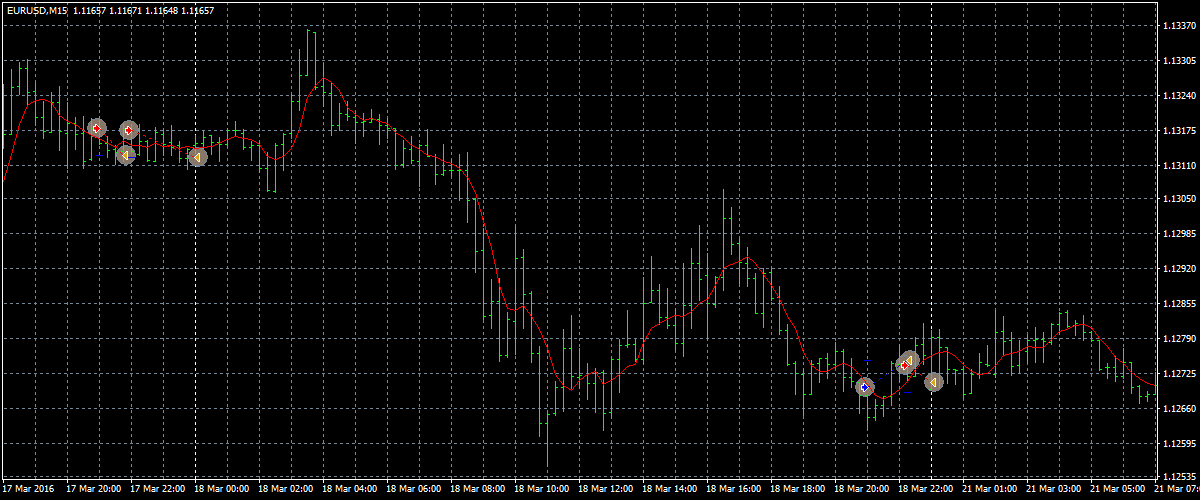This screenshot has width=1200, height=500.
Task: Click the 1.12535 price label
Action: tap(1180, 477)
